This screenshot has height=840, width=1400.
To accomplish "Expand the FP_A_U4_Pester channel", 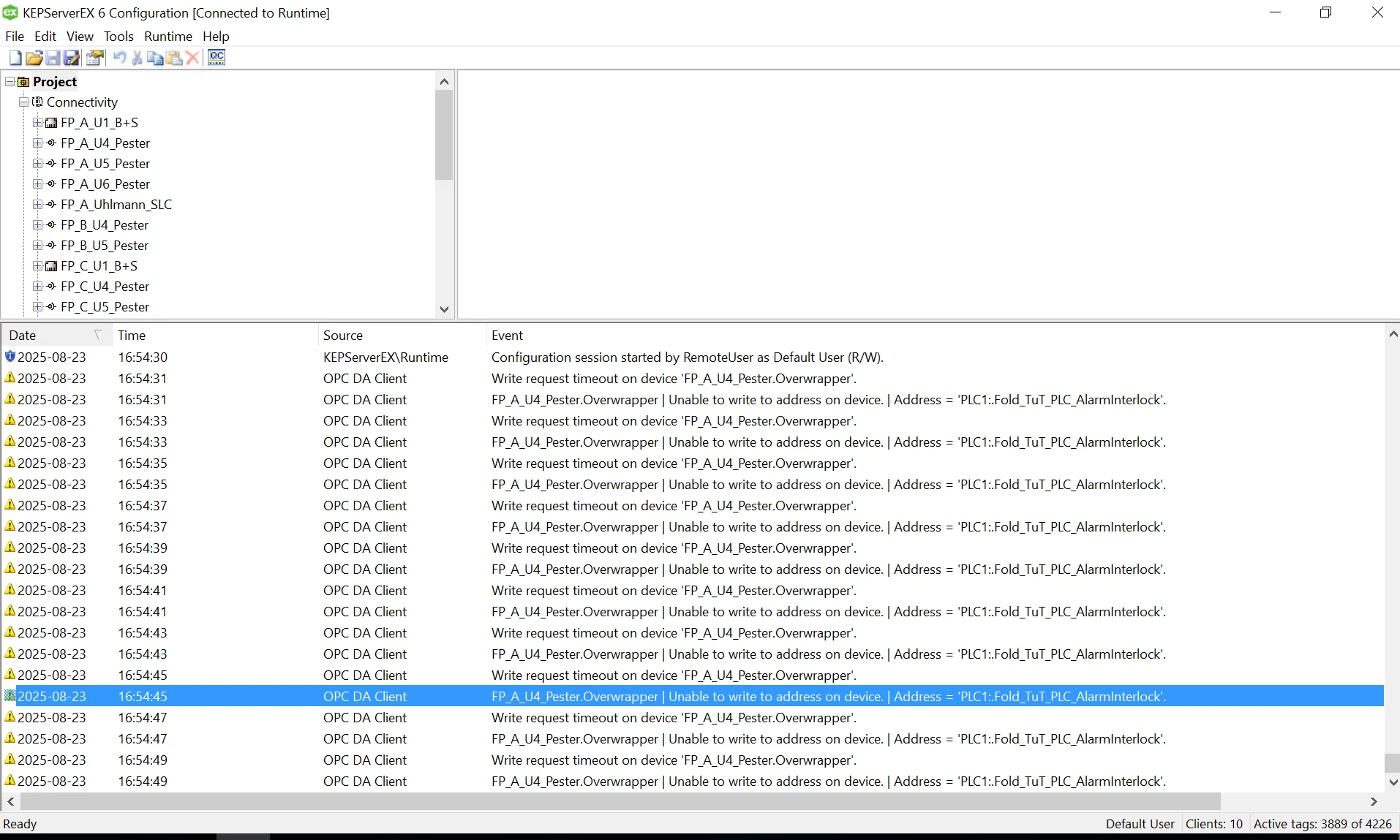I will 37,143.
